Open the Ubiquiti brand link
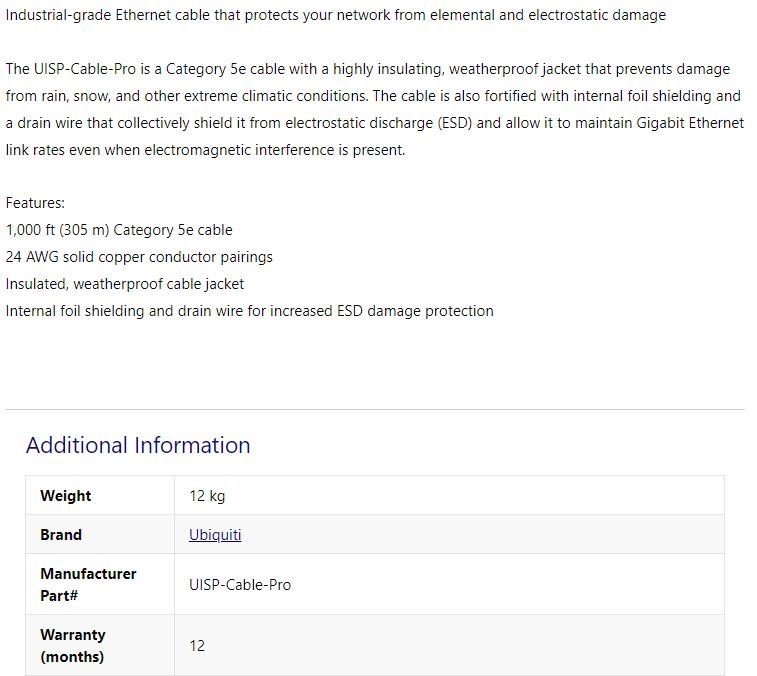This screenshot has width=757, height=676. (215, 535)
